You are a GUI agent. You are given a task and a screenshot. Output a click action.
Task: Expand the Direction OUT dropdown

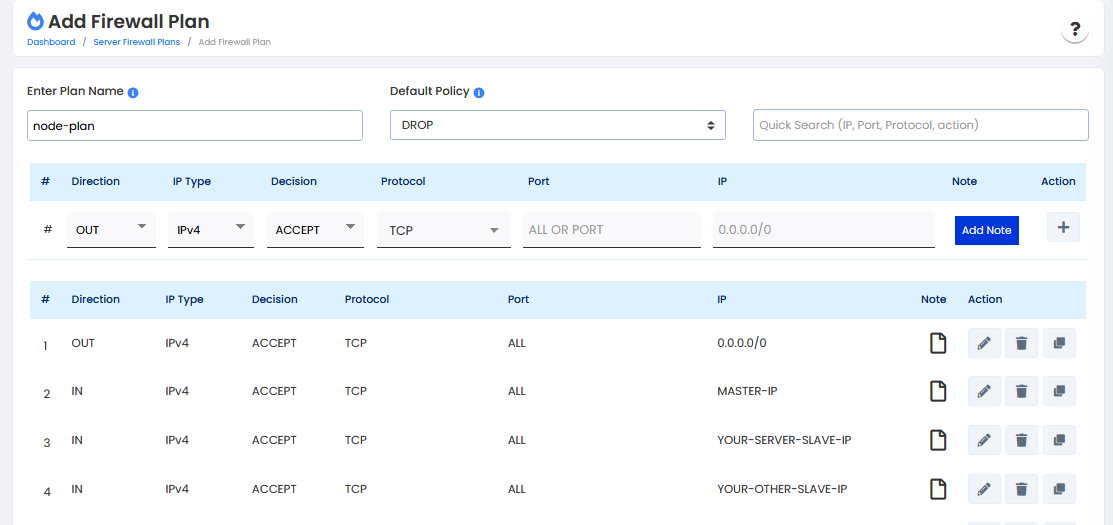pos(111,229)
